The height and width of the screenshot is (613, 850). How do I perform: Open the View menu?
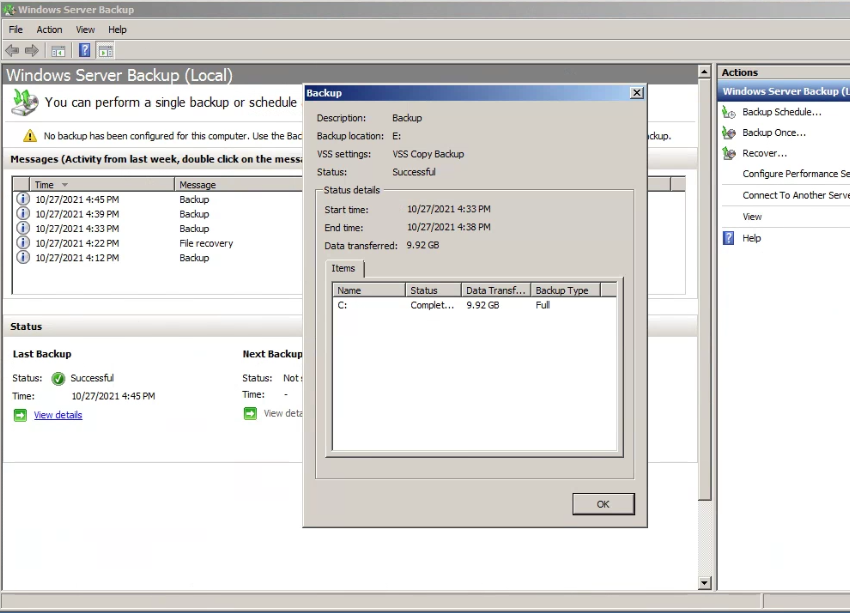tap(85, 30)
